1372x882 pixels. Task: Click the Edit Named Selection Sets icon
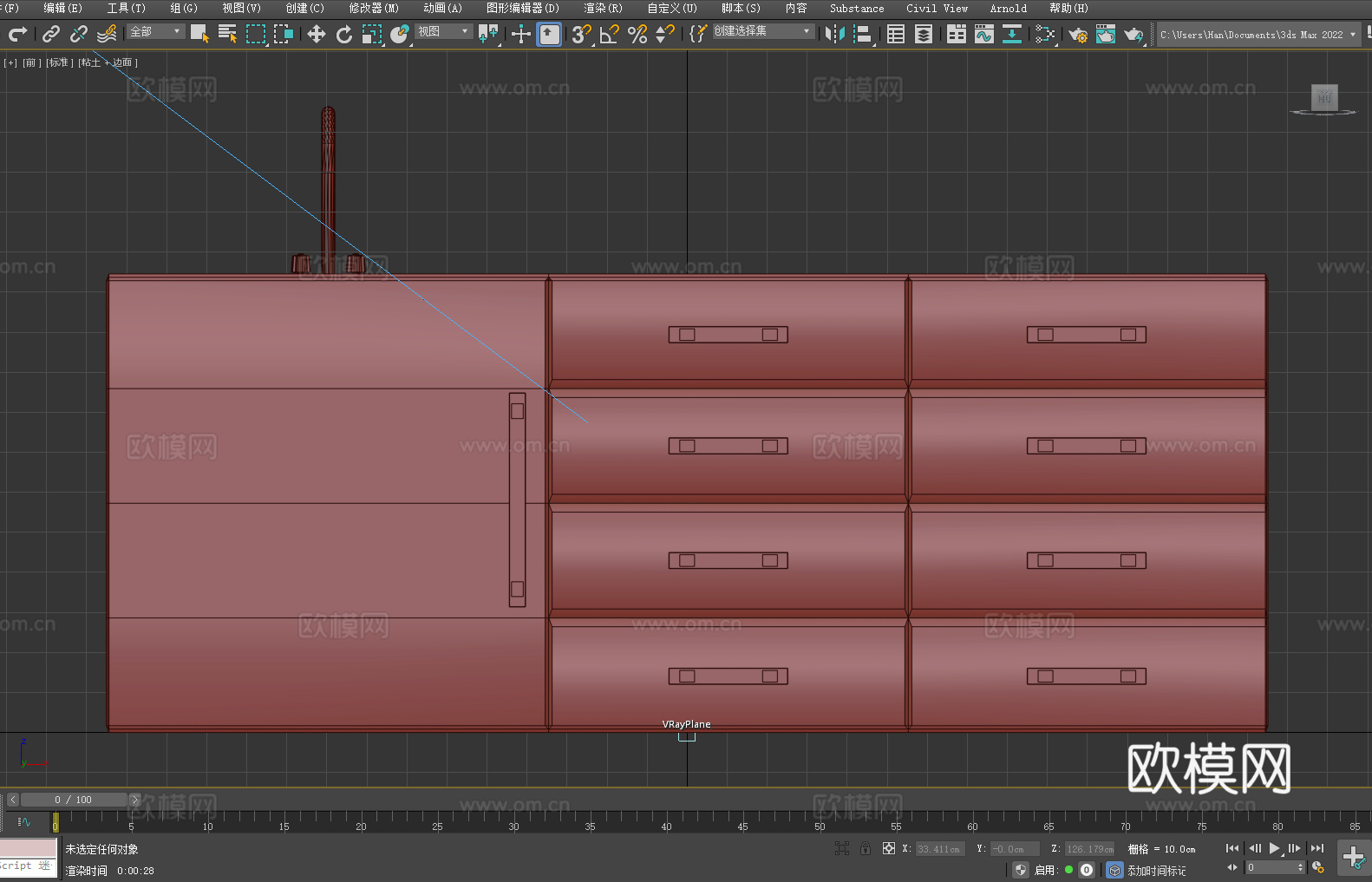tap(697, 34)
